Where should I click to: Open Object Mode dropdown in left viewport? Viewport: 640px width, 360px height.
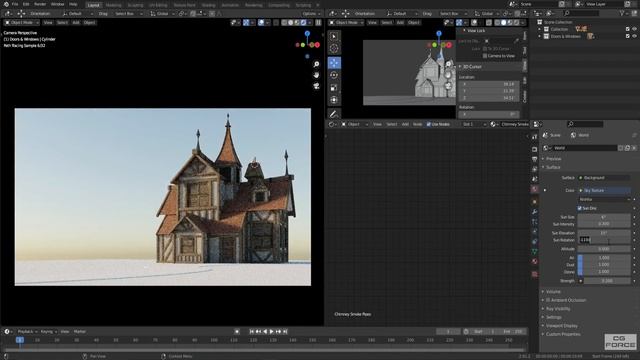pos(22,22)
